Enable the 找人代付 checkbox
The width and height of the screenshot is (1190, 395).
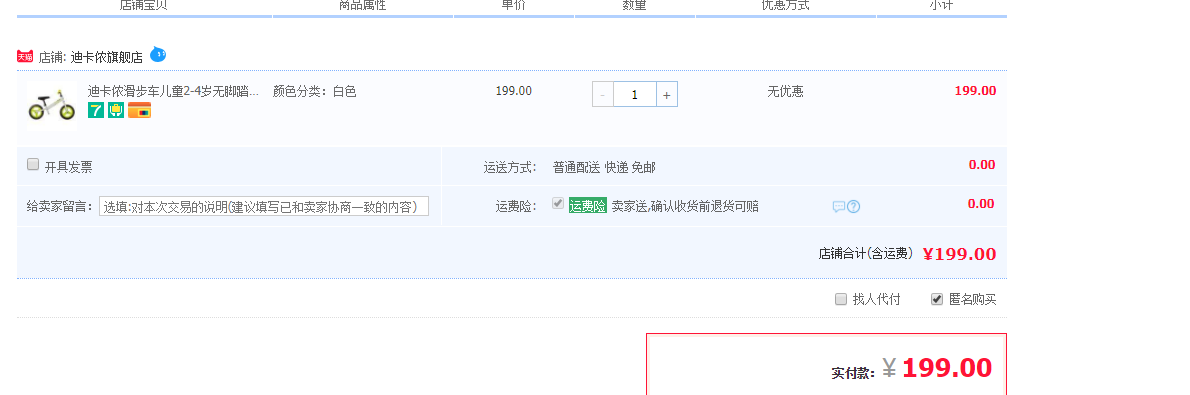tap(841, 299)
